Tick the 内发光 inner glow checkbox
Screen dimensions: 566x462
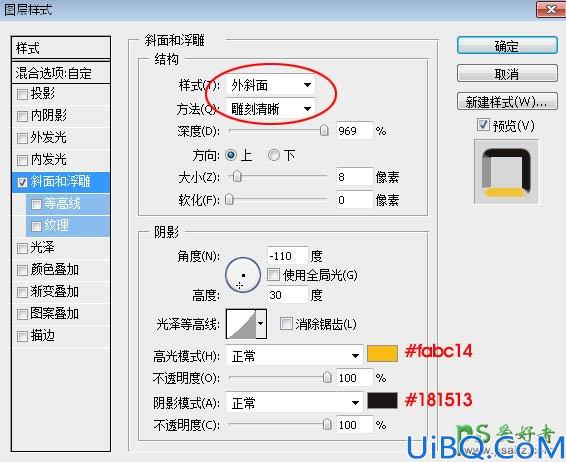coord(22,160)
